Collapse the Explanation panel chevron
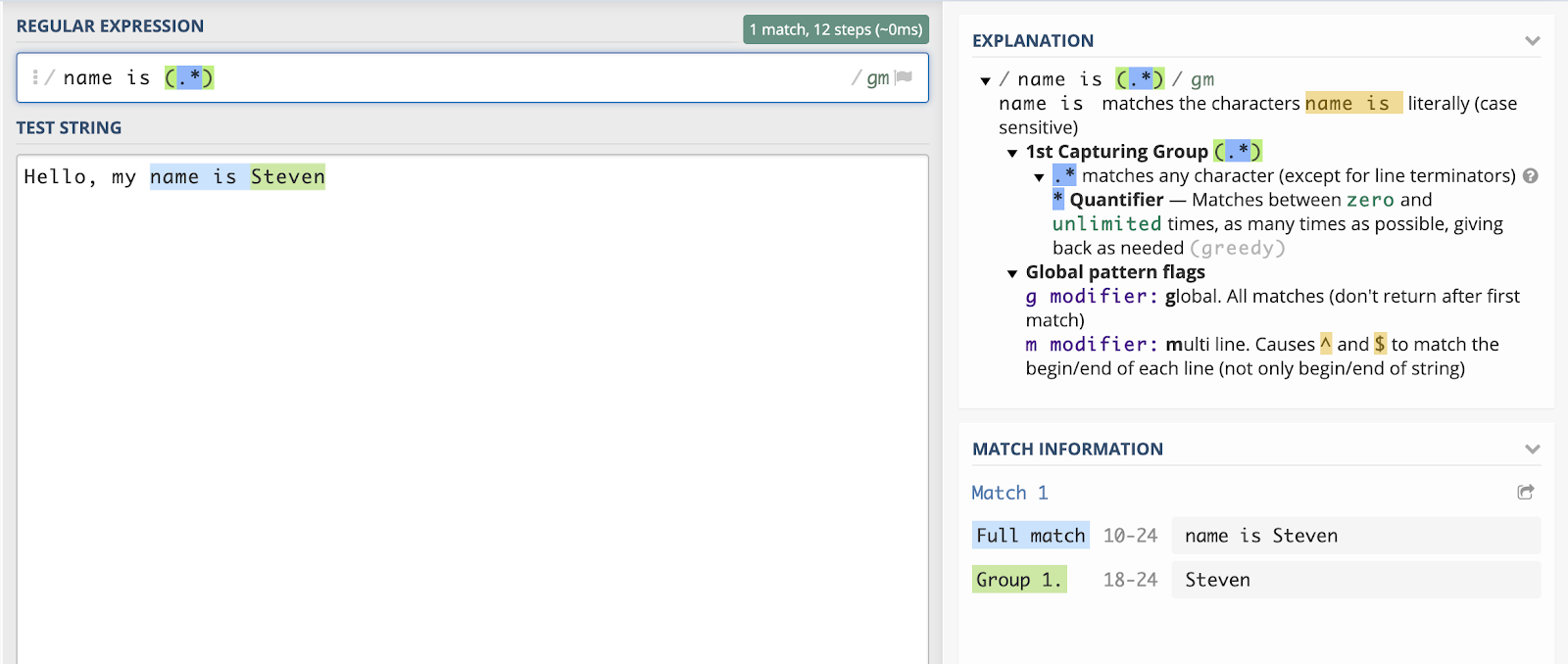 (x=1533, y=41)
